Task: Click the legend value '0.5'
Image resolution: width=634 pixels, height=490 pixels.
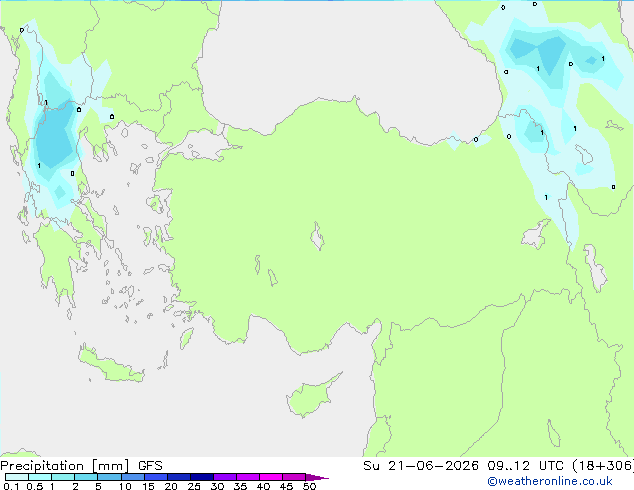Action: (35, 486)
